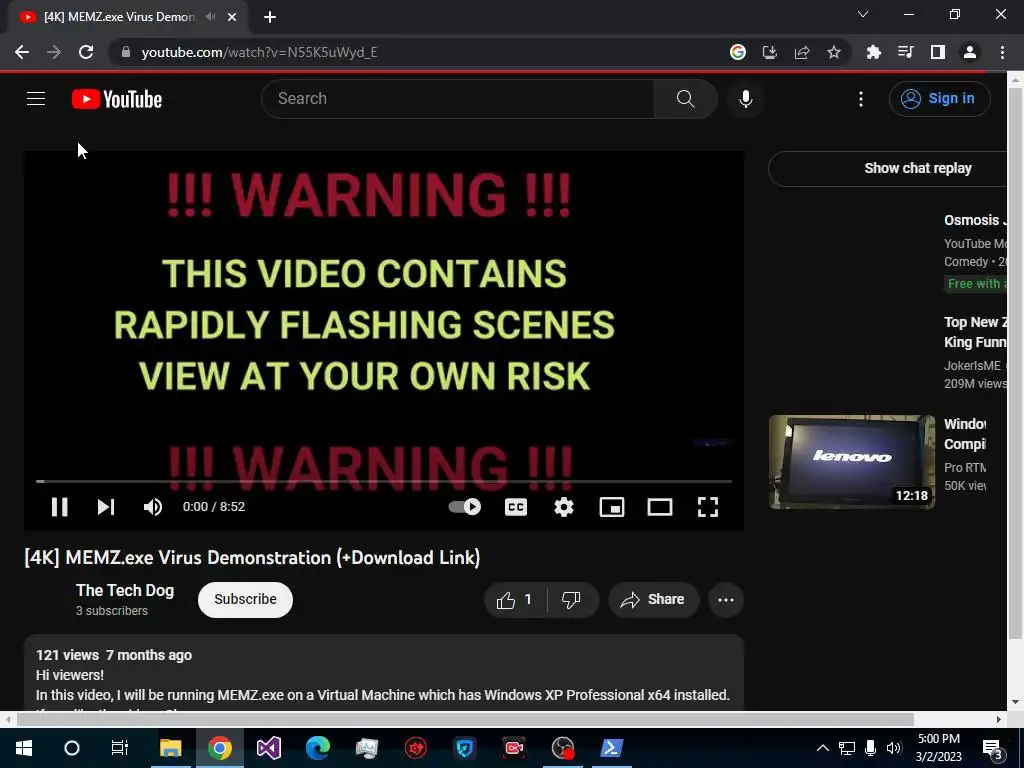Open the Osmosis suggested video title

975,220
